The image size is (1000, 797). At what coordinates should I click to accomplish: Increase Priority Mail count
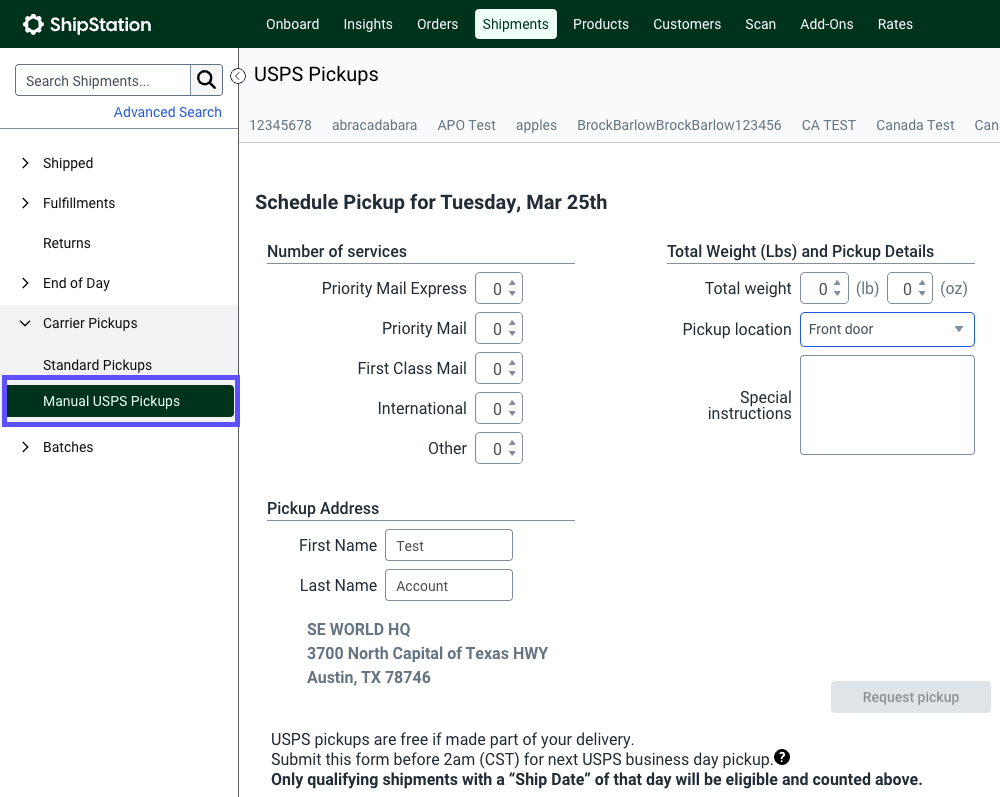click(x=512, y=323)
